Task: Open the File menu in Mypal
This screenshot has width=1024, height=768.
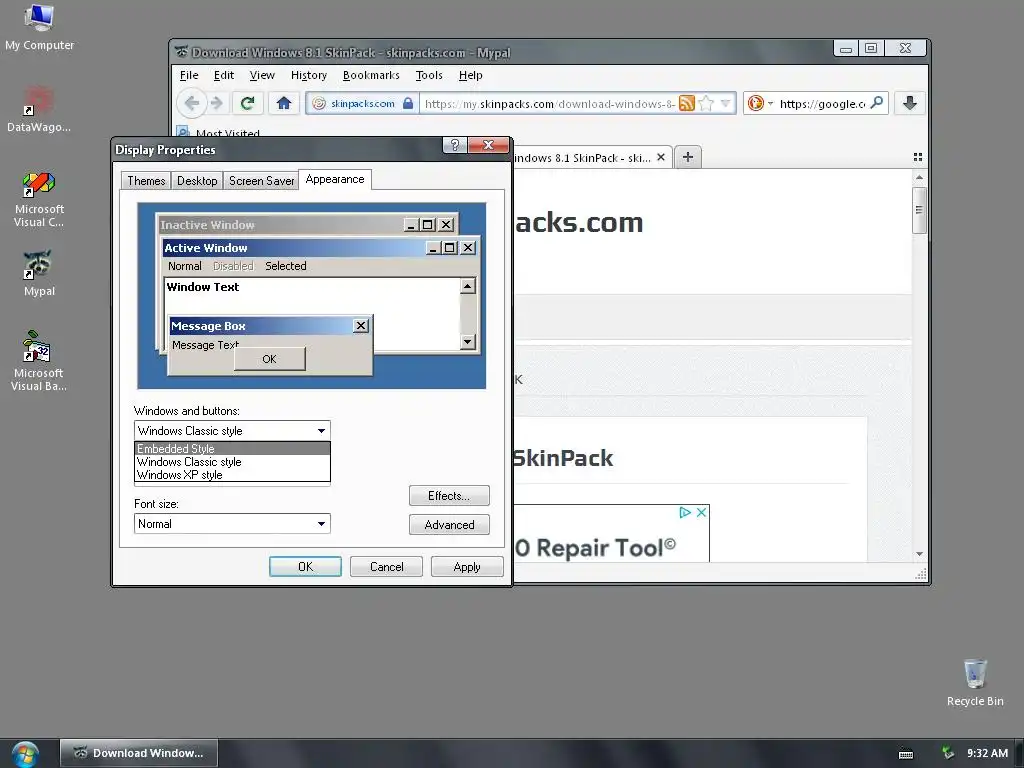Action: tap(189, 75)
